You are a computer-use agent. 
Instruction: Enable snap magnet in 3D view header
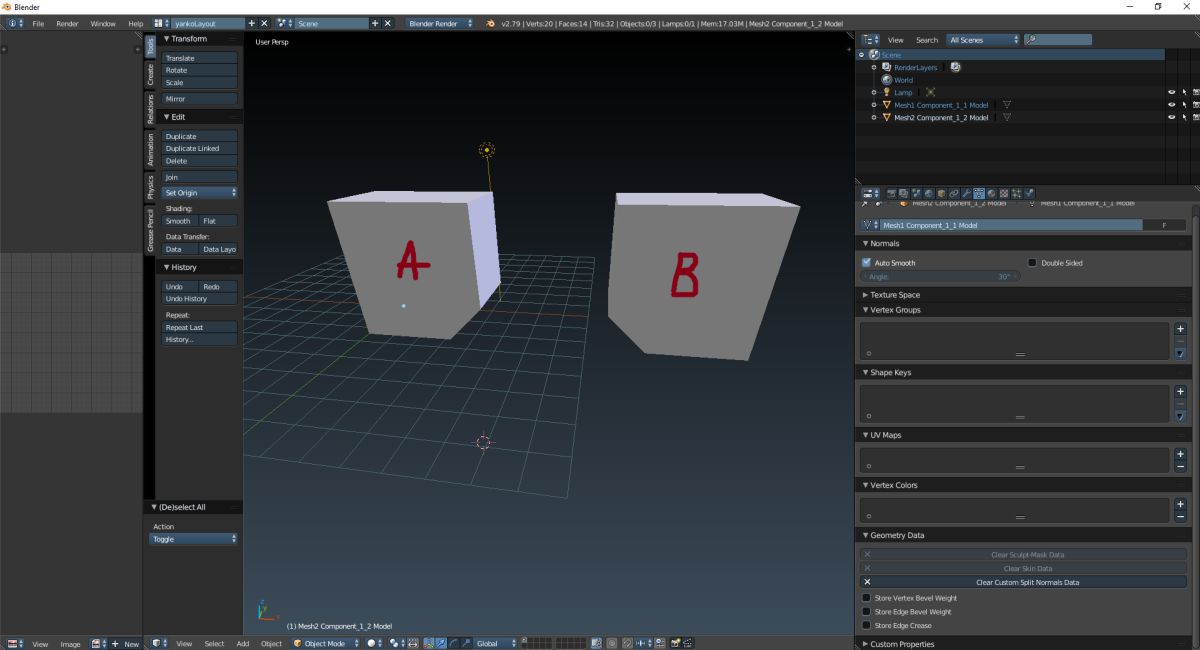tap(628, 643)
